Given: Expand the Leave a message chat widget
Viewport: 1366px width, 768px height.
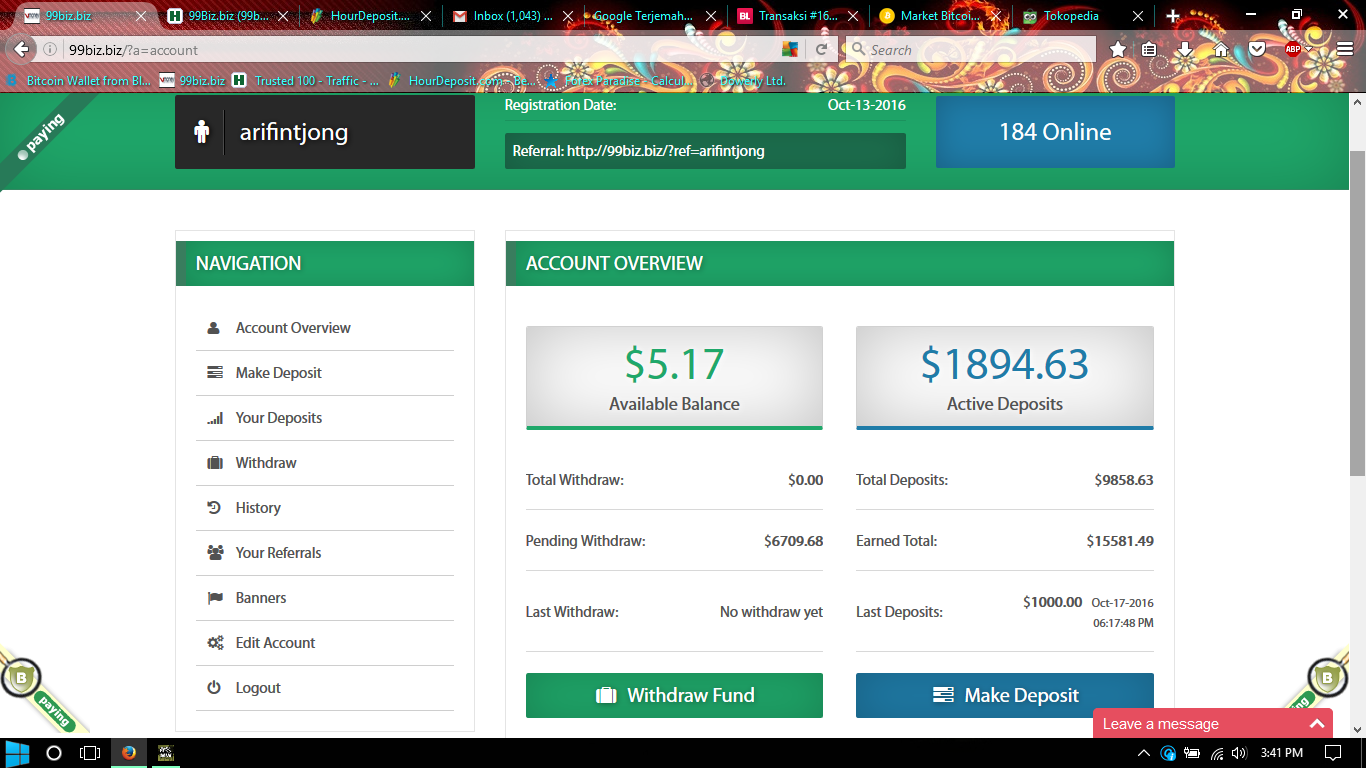Looking at the screenshot, I should click(1316, 724).
